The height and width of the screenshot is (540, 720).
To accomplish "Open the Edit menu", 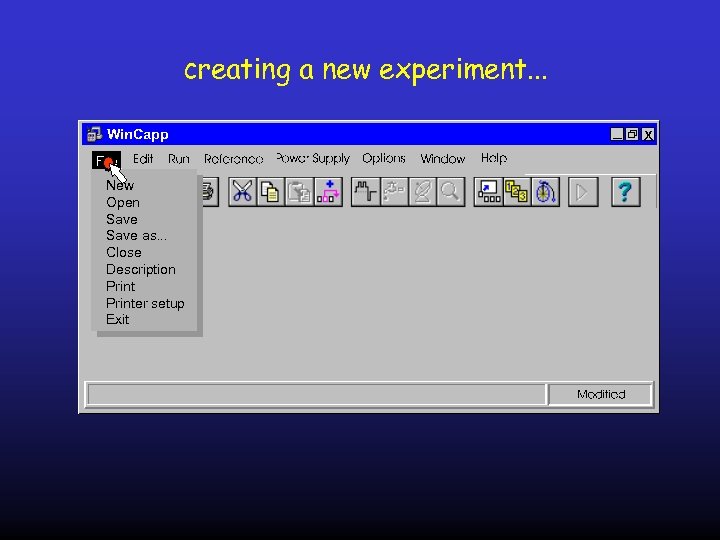I will [143, 159].
